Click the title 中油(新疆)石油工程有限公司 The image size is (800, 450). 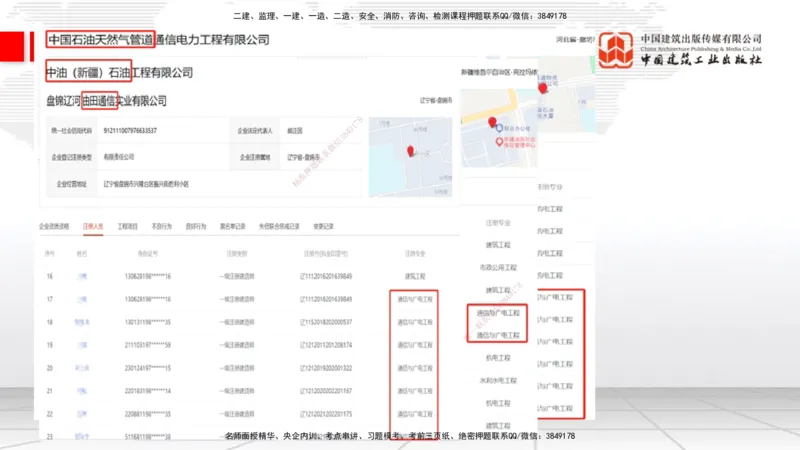coord(119,72)
